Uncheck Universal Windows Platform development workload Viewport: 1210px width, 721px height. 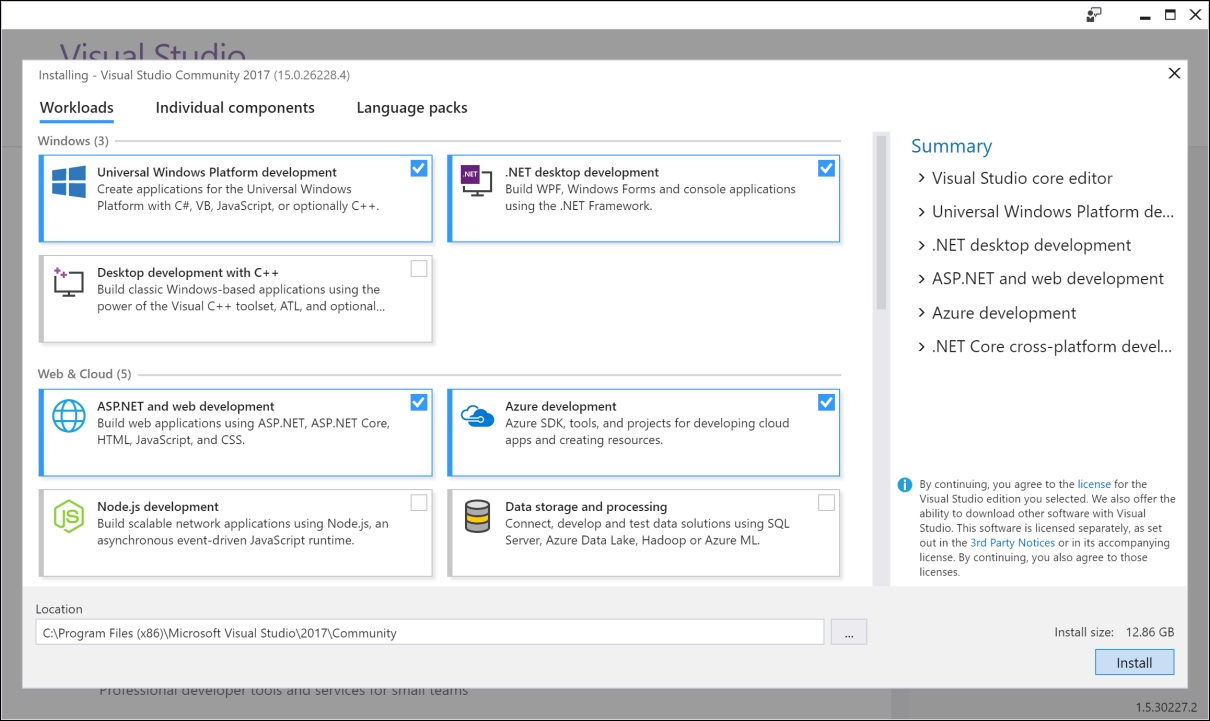coord(419,168)
